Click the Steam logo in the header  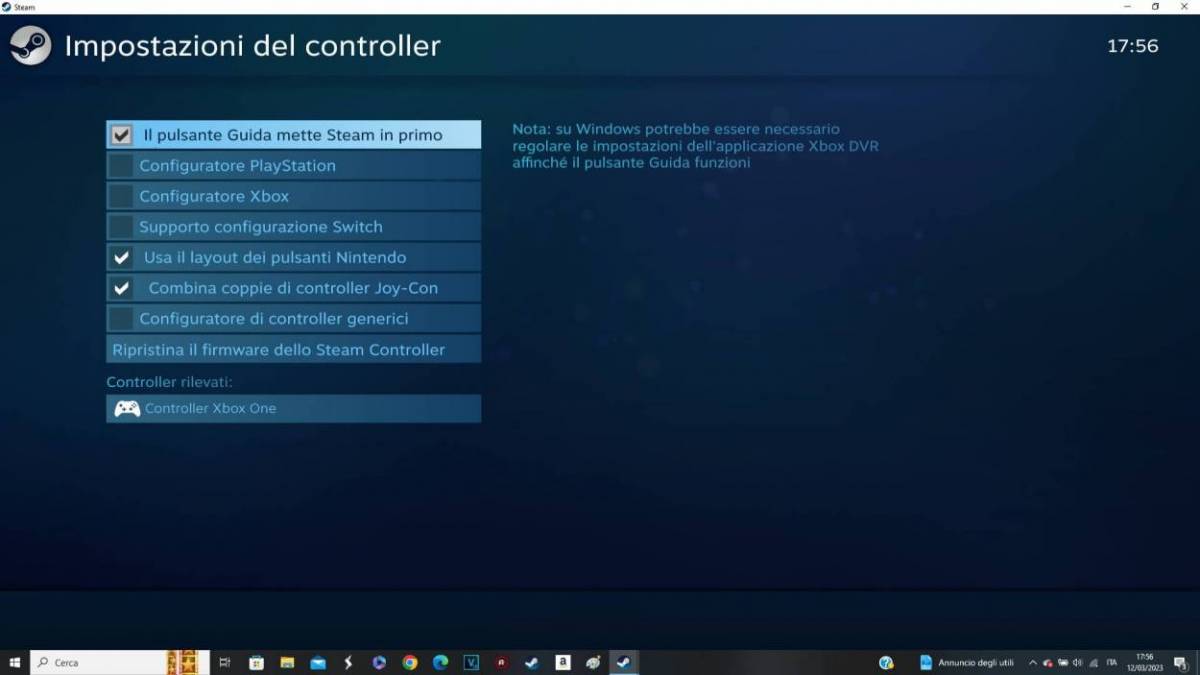point(30,45)
